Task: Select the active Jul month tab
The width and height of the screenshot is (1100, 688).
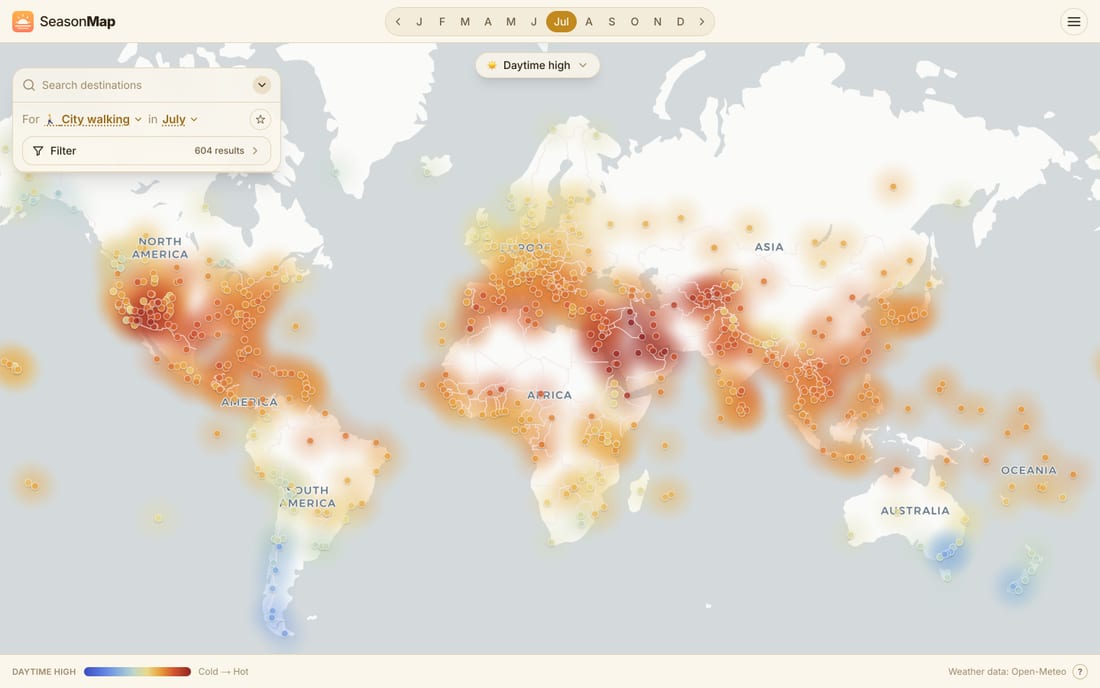Action: click(x=561, y=22)
